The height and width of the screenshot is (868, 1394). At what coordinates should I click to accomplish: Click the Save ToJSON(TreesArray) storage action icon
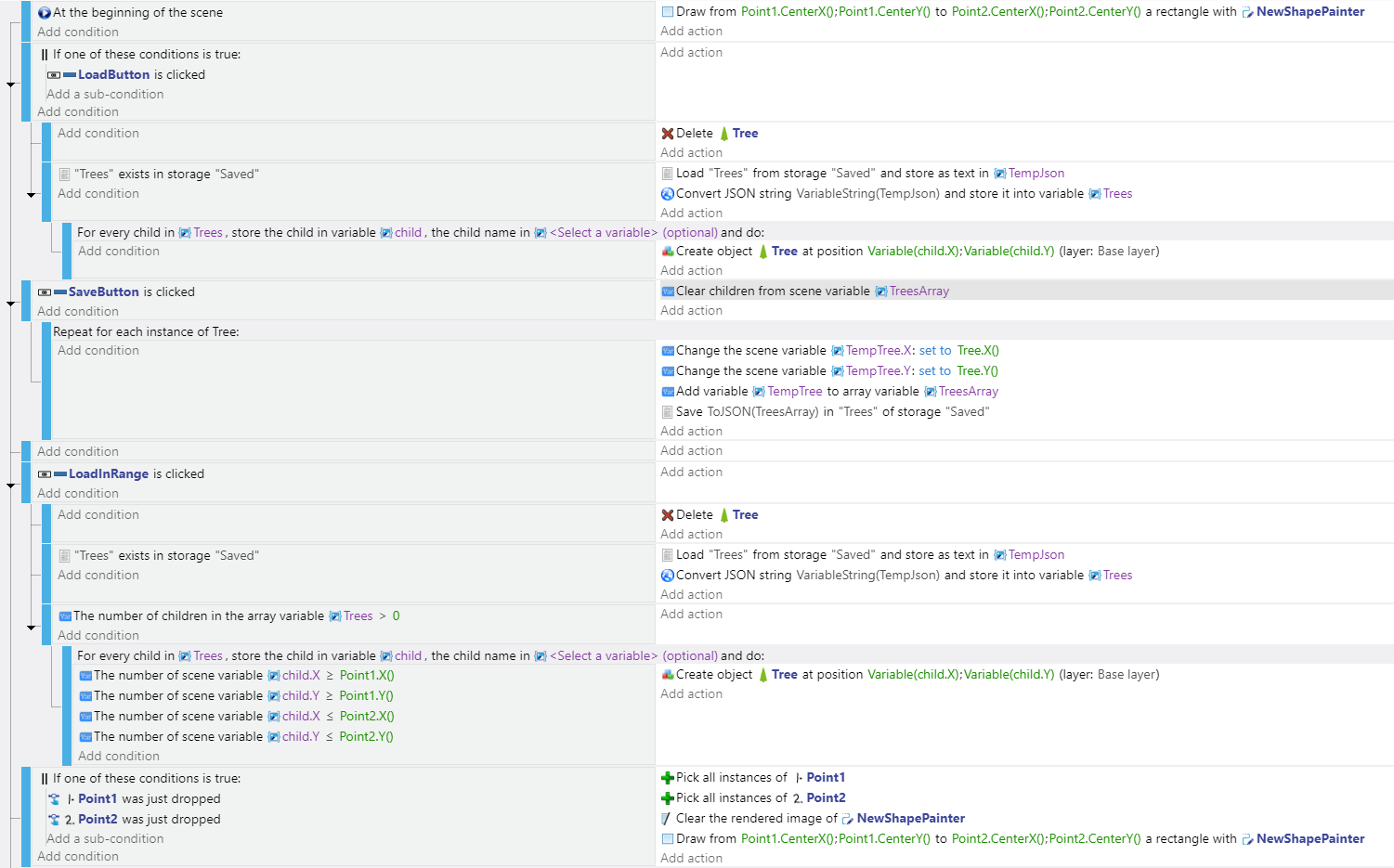pyautogui.click(x=667, y=412)
